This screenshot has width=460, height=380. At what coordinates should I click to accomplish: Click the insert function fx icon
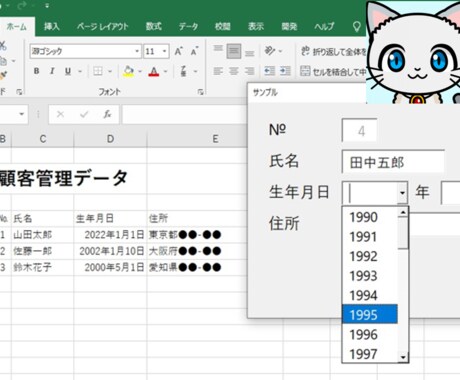107,115
